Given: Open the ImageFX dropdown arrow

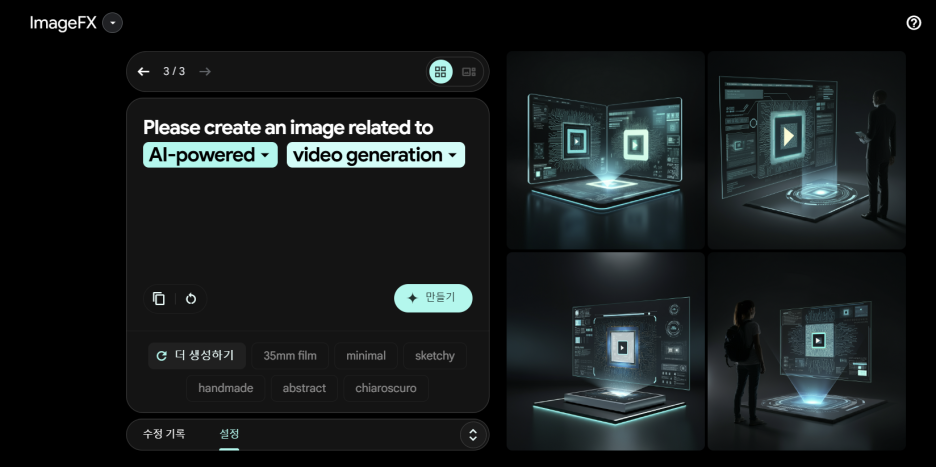Looking at the screenshot, I should coord(112,23).
